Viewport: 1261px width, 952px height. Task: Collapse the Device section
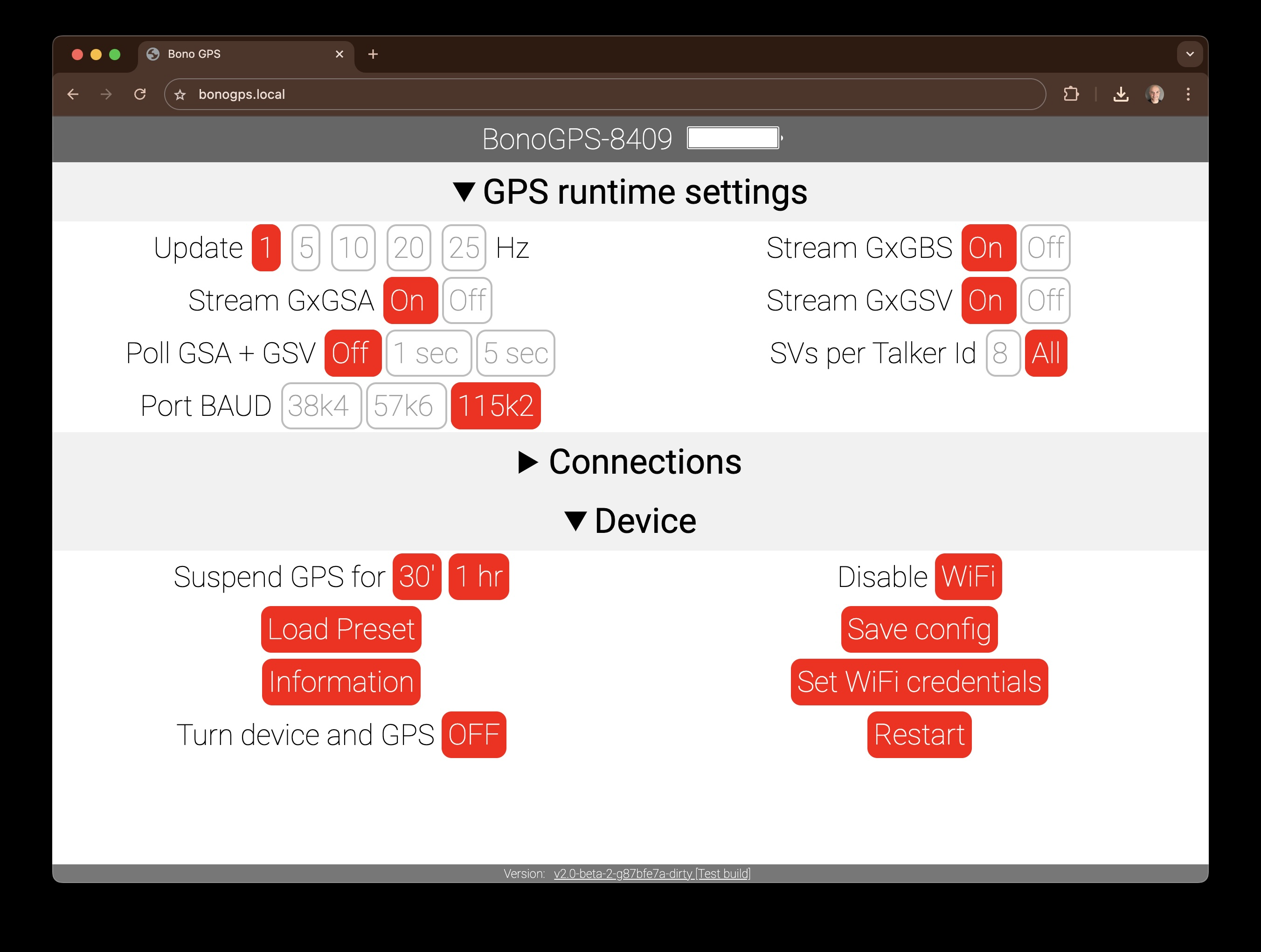(x=630, y=521)
